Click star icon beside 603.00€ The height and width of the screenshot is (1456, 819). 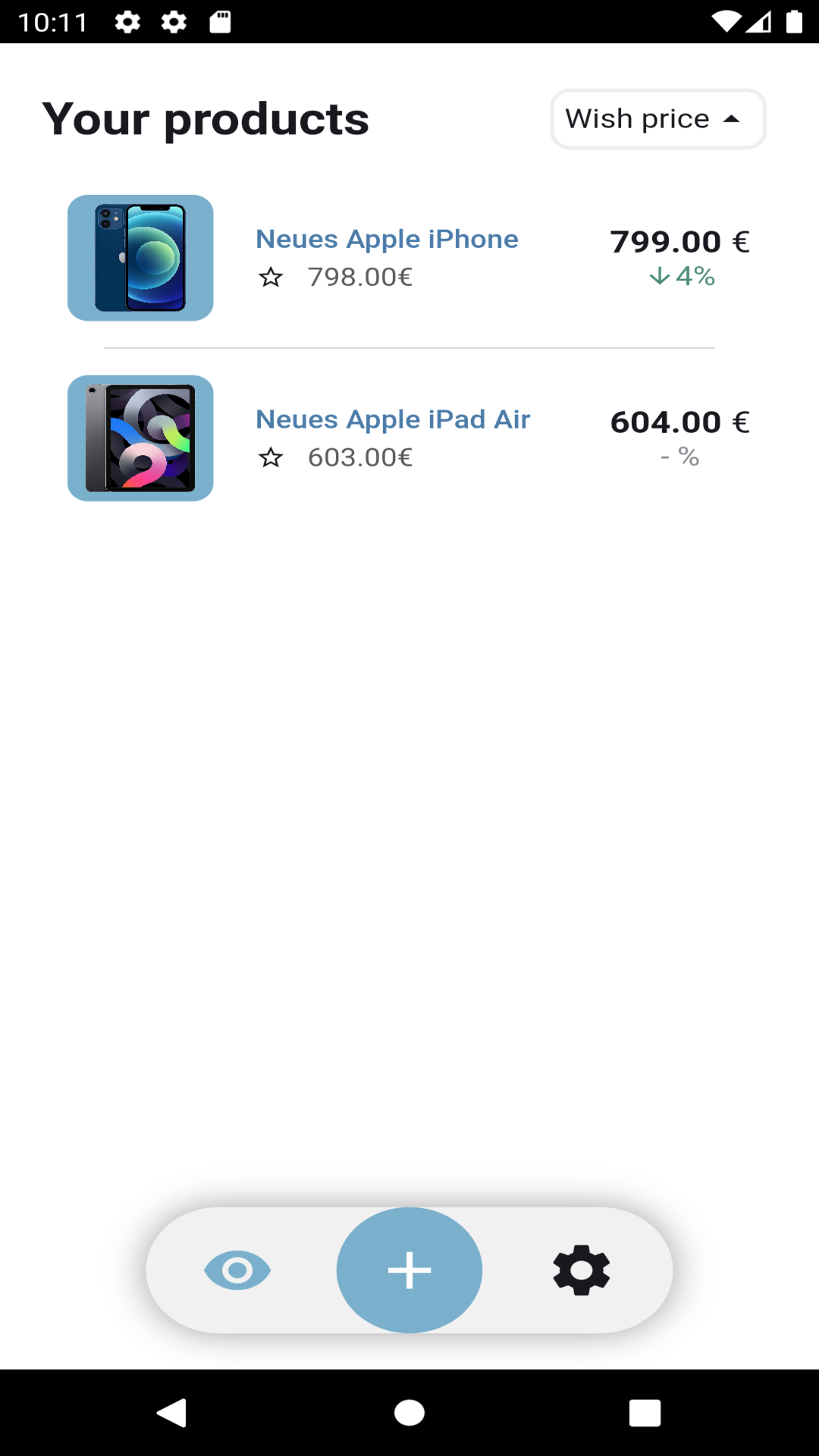click(271, 458)
